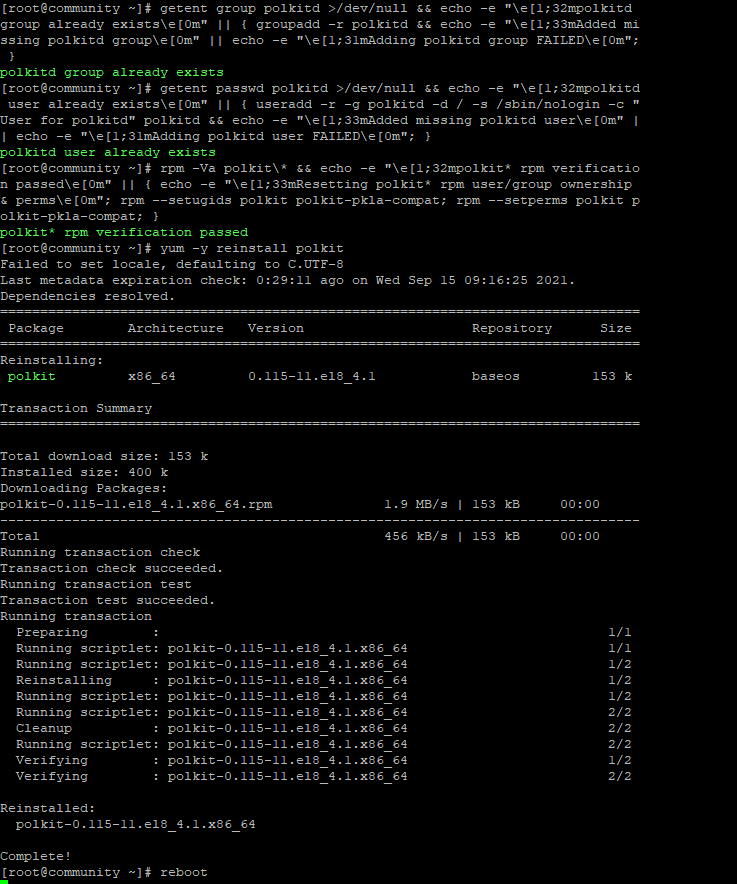737x884 pixels.
Task: Click the 'Package' column header
Action: [x=36, y=328]
